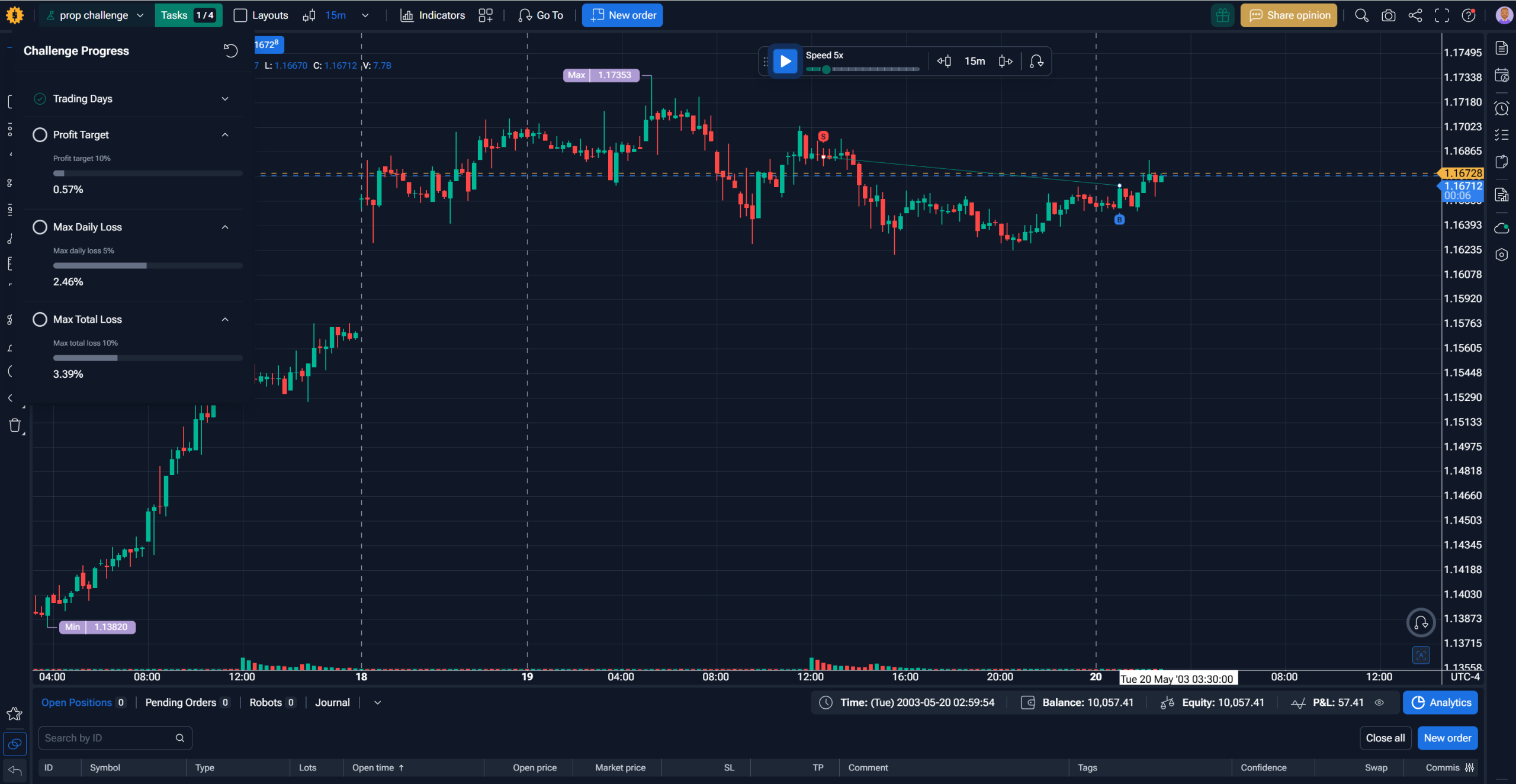Viewport: 1516px width, 784px height.
Task: Toggle P&L visibility eye icon
Action: coord(1379,703)
